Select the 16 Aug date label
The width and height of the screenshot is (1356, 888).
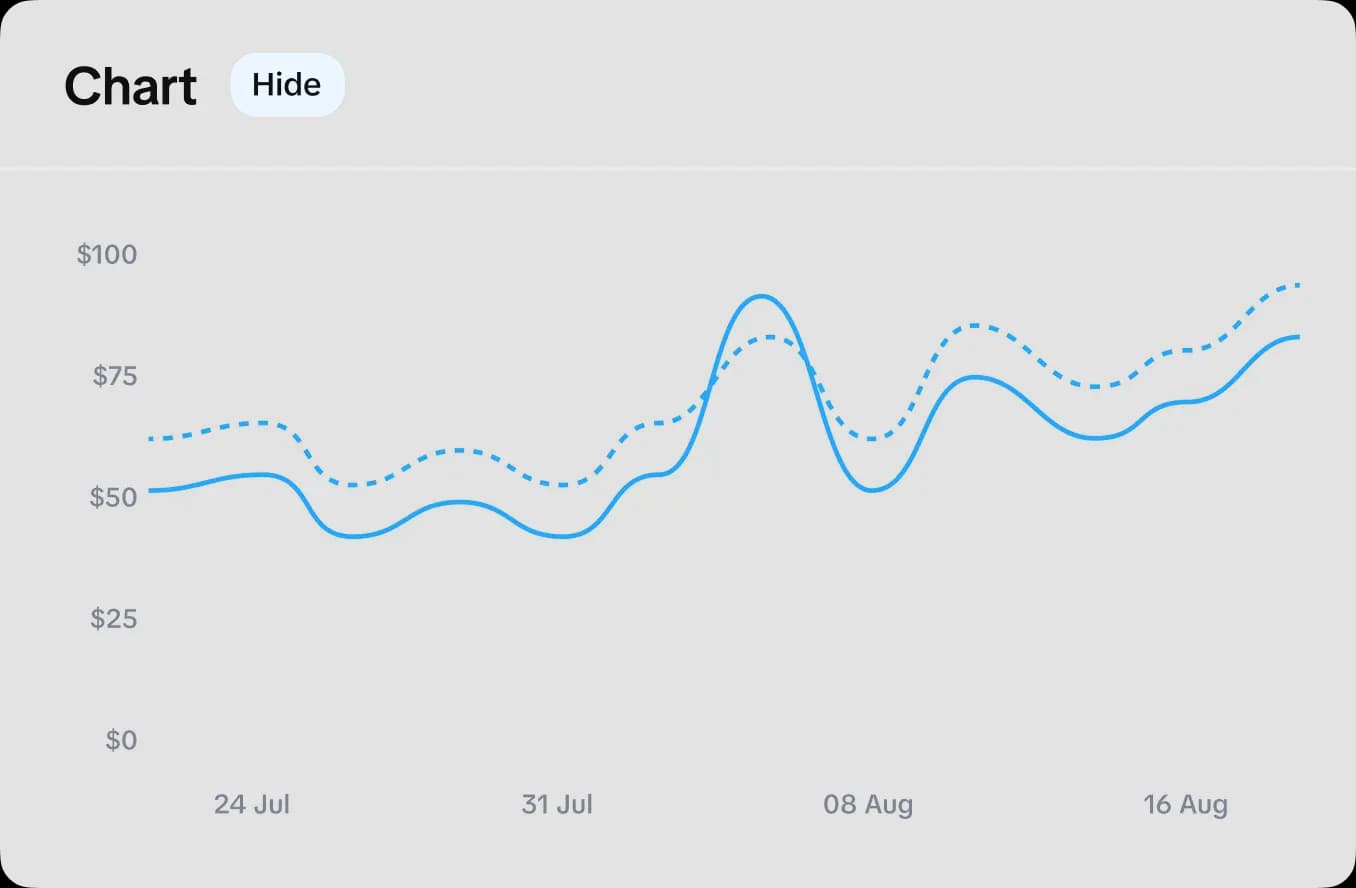click(1185, 804)
